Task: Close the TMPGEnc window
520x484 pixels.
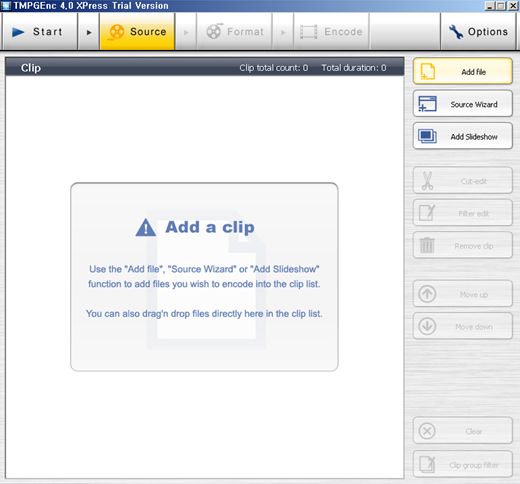Action: click(513, 6)
